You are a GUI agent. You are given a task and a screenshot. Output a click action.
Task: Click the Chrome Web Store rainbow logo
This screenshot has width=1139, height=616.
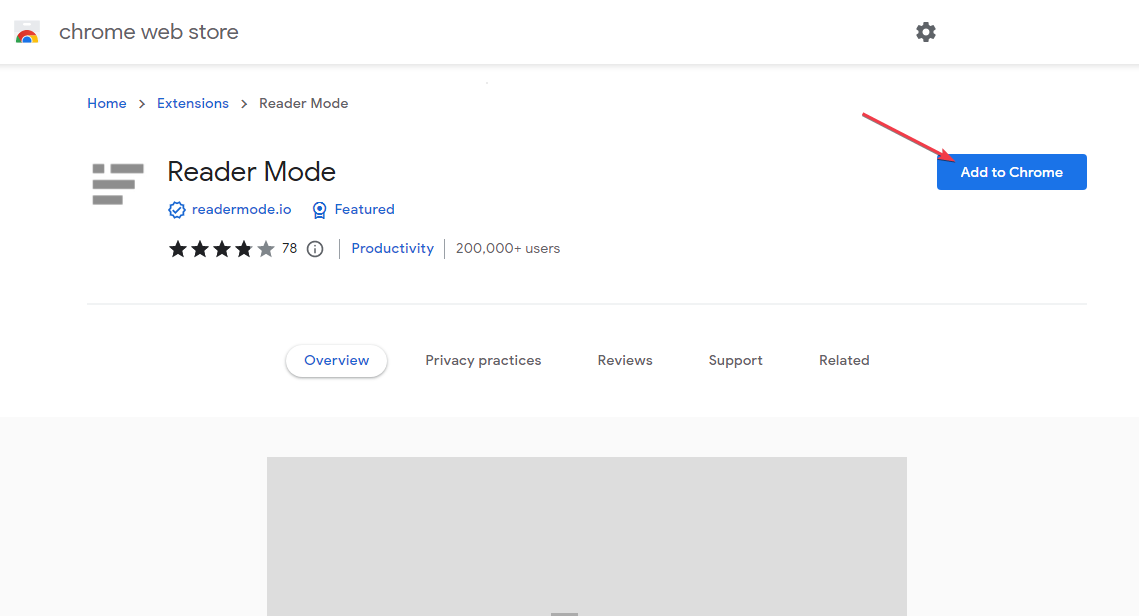tap(27, 32)
